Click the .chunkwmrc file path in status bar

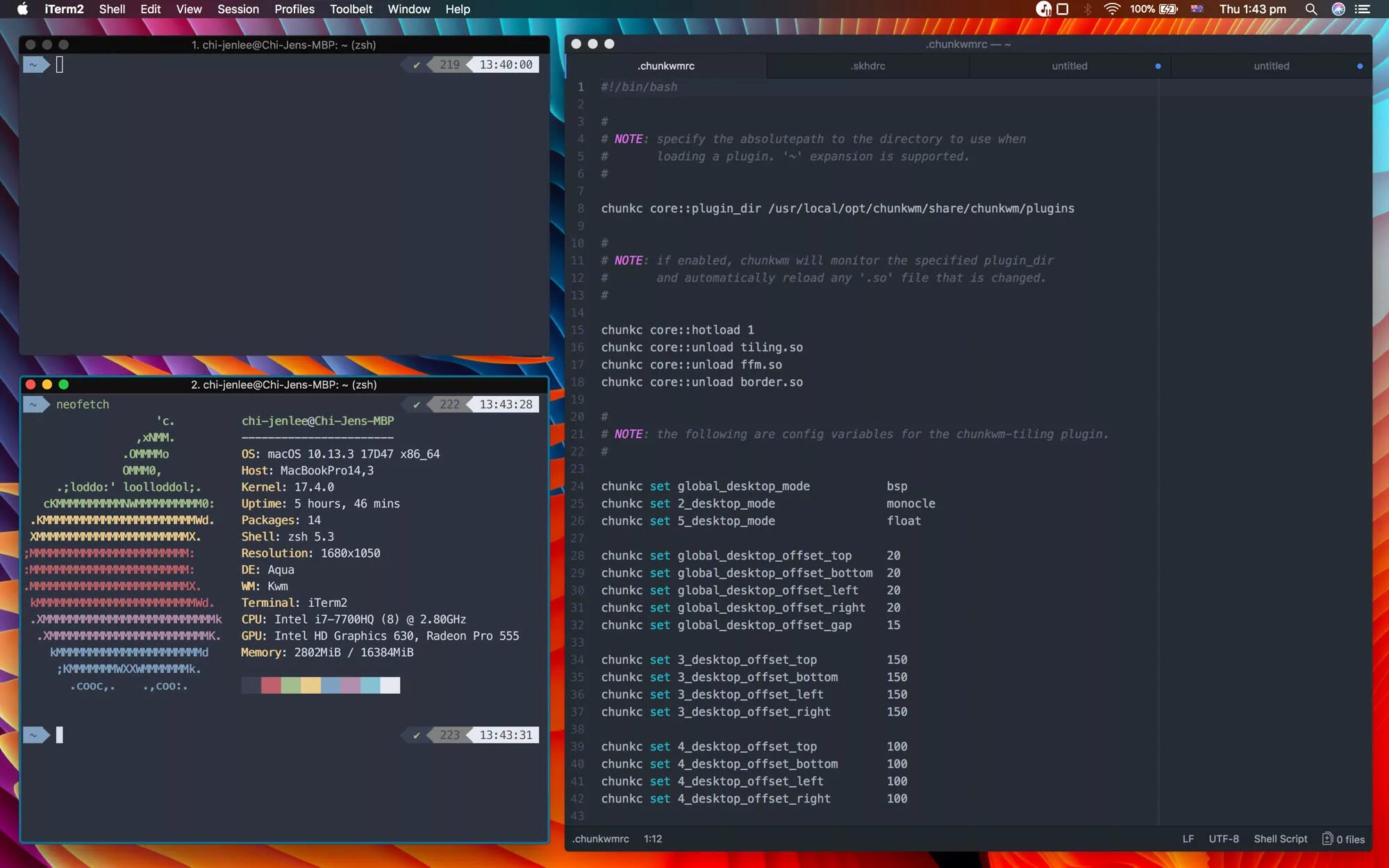(601, 839)
